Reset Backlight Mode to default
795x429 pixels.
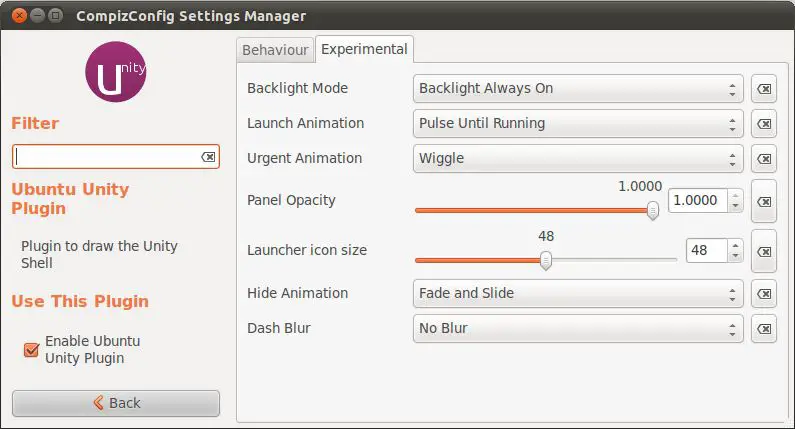click(x=763, y=89)
